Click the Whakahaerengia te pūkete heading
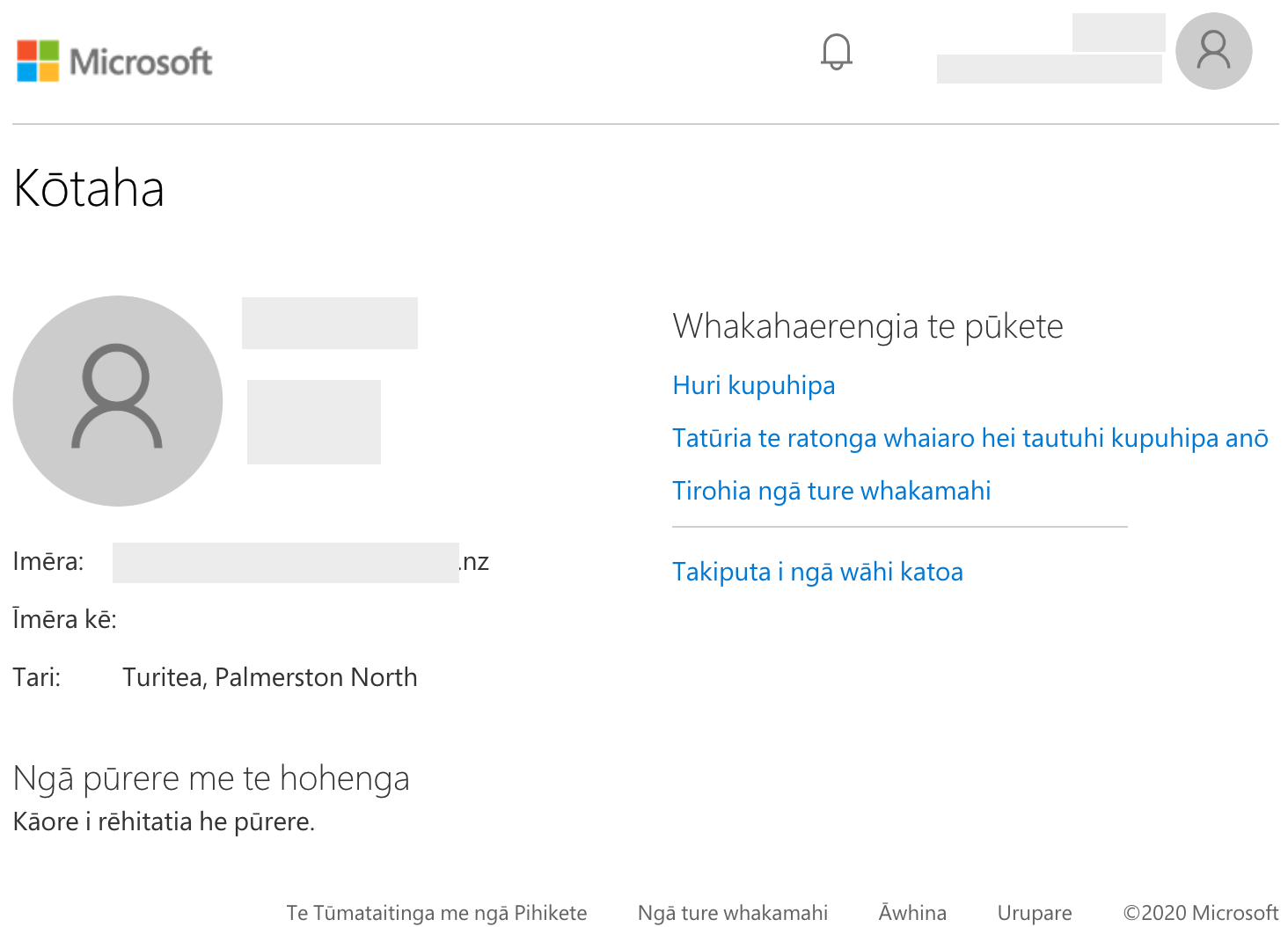This screenshot has width=1288, height=927. point(867,326)
